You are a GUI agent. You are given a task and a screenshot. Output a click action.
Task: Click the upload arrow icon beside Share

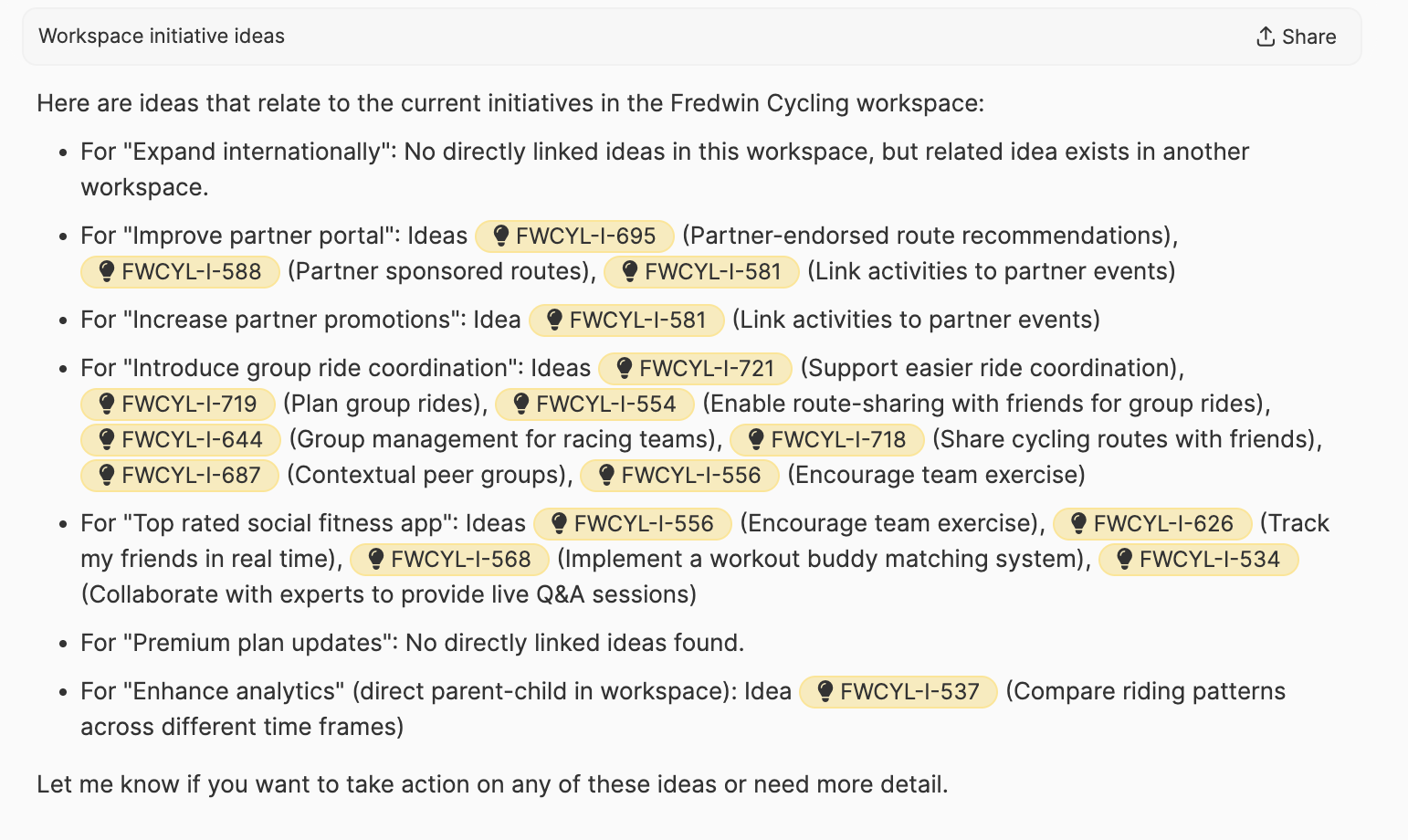coord(1265,36)
